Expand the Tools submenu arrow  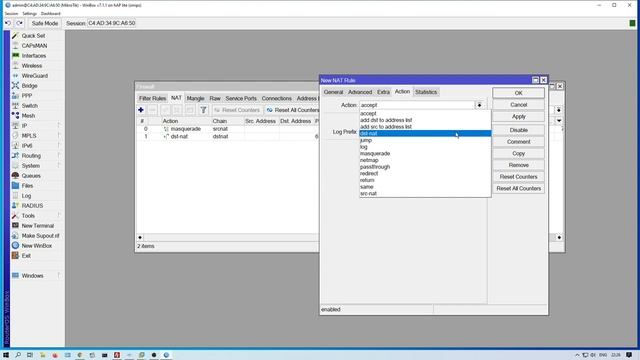point(59,216)
